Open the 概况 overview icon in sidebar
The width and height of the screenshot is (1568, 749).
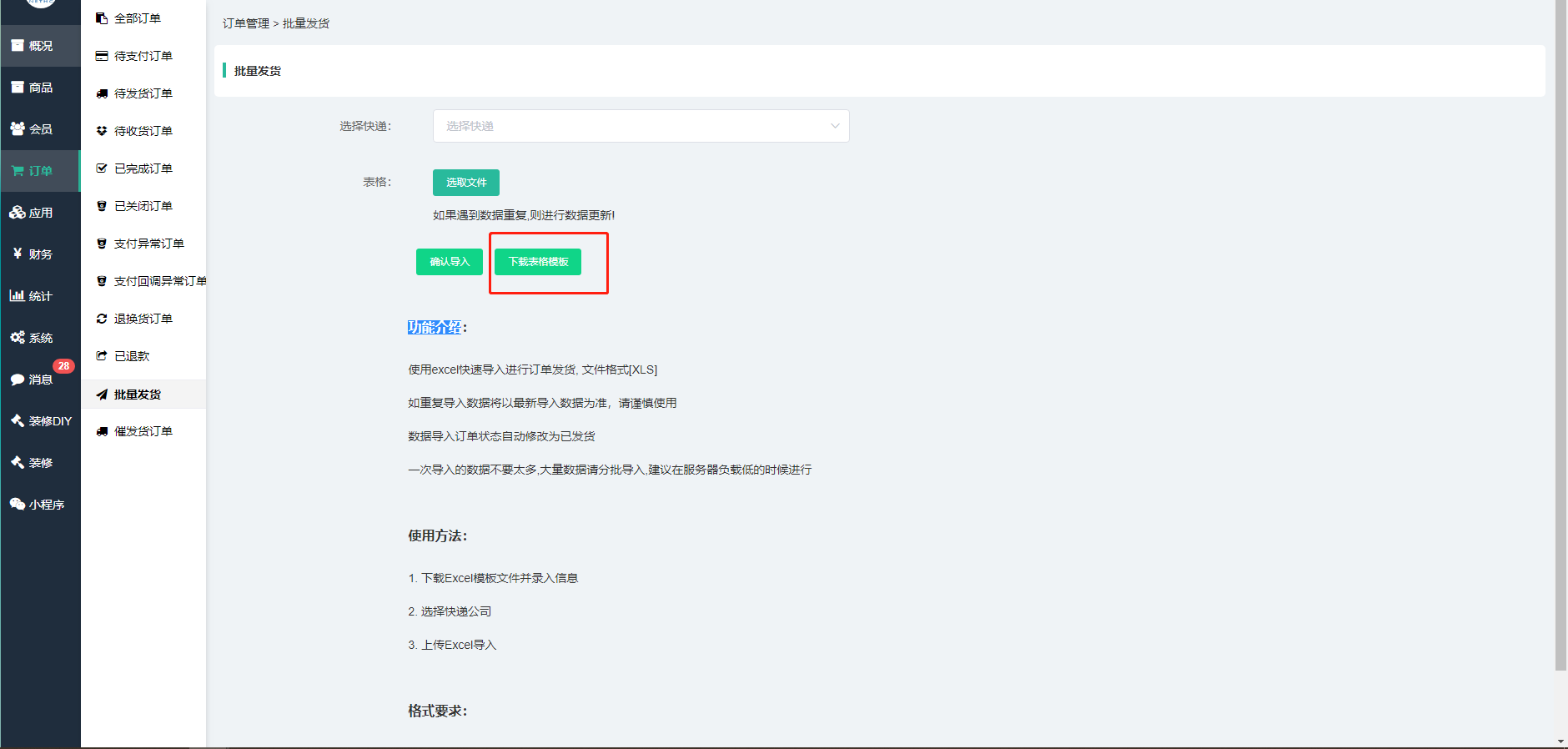(18, 46)
